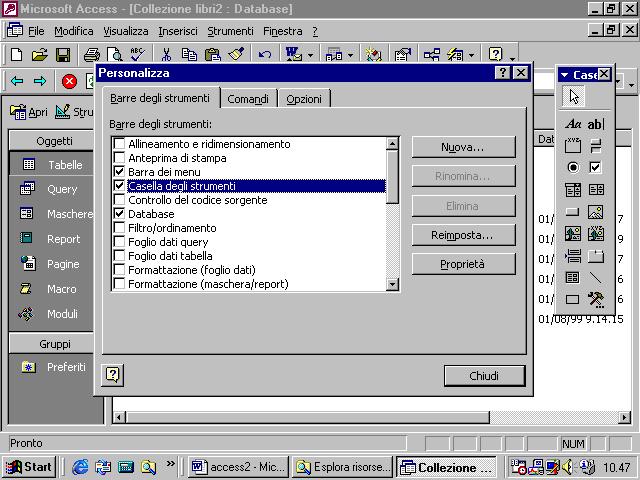640x480 pixels.
Task: Select the Image tool in toolbox
Action: coord(596,211)
